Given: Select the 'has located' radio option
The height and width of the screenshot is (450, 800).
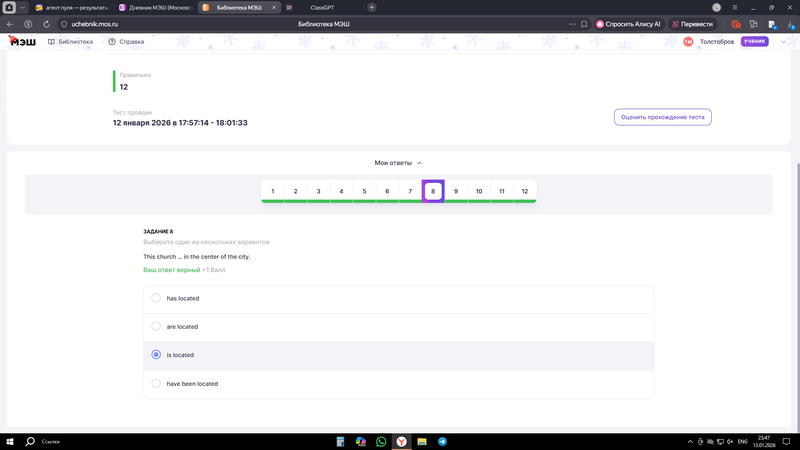Looking at the screenshot, I should coord(156,298).
